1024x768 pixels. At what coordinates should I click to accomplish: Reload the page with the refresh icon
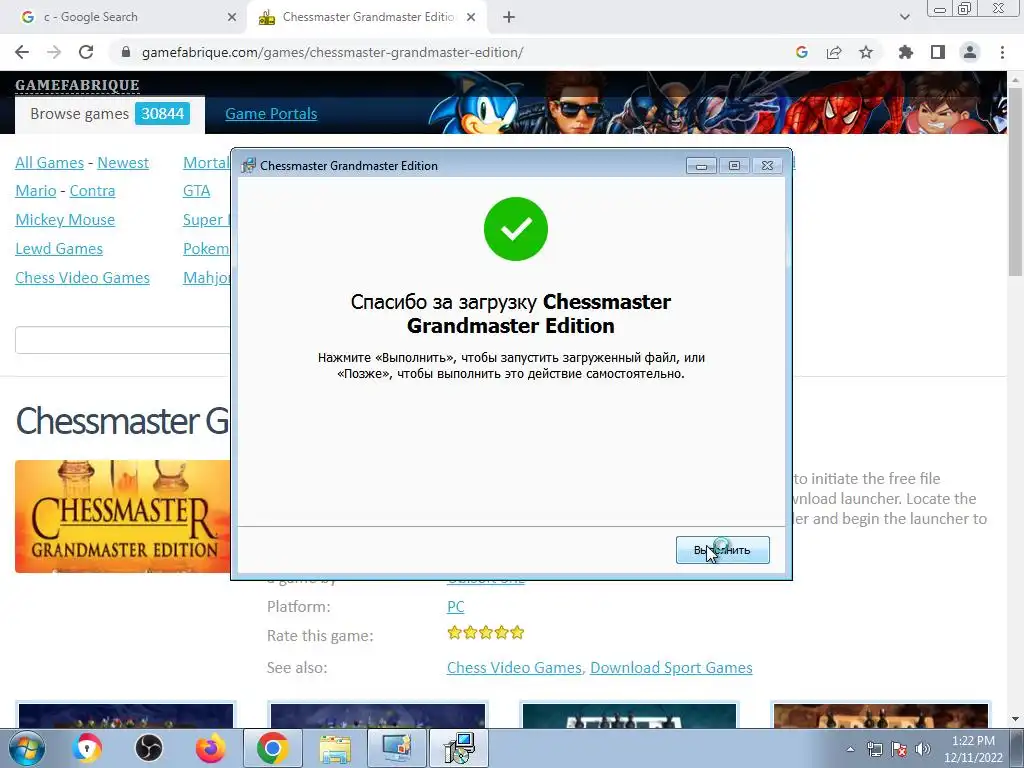click(x=86, y=52)
